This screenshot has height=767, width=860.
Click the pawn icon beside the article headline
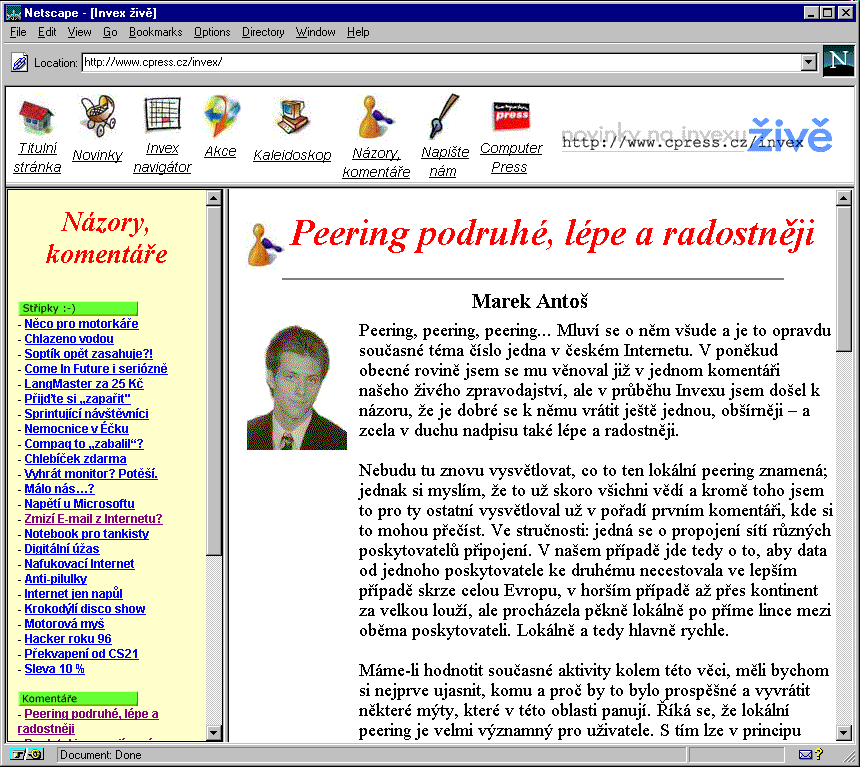[264, 245]
